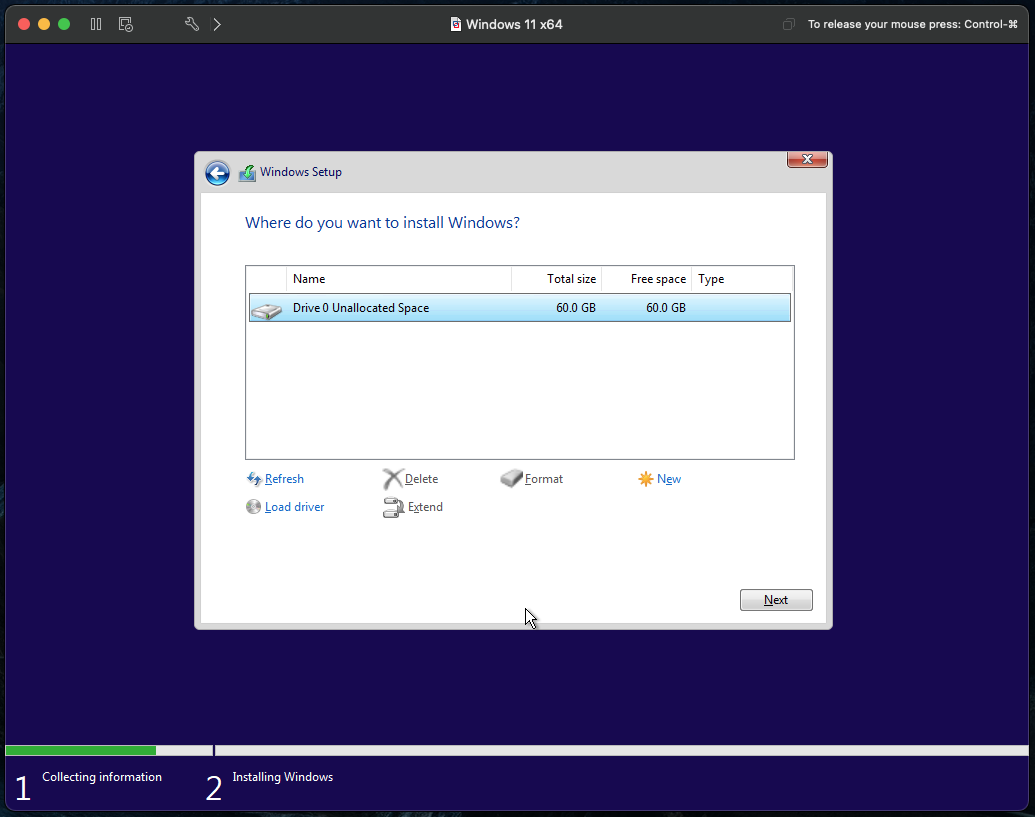
Task: Pause the virtual machine from VM toolbar
Action: [x=96, y=24]
